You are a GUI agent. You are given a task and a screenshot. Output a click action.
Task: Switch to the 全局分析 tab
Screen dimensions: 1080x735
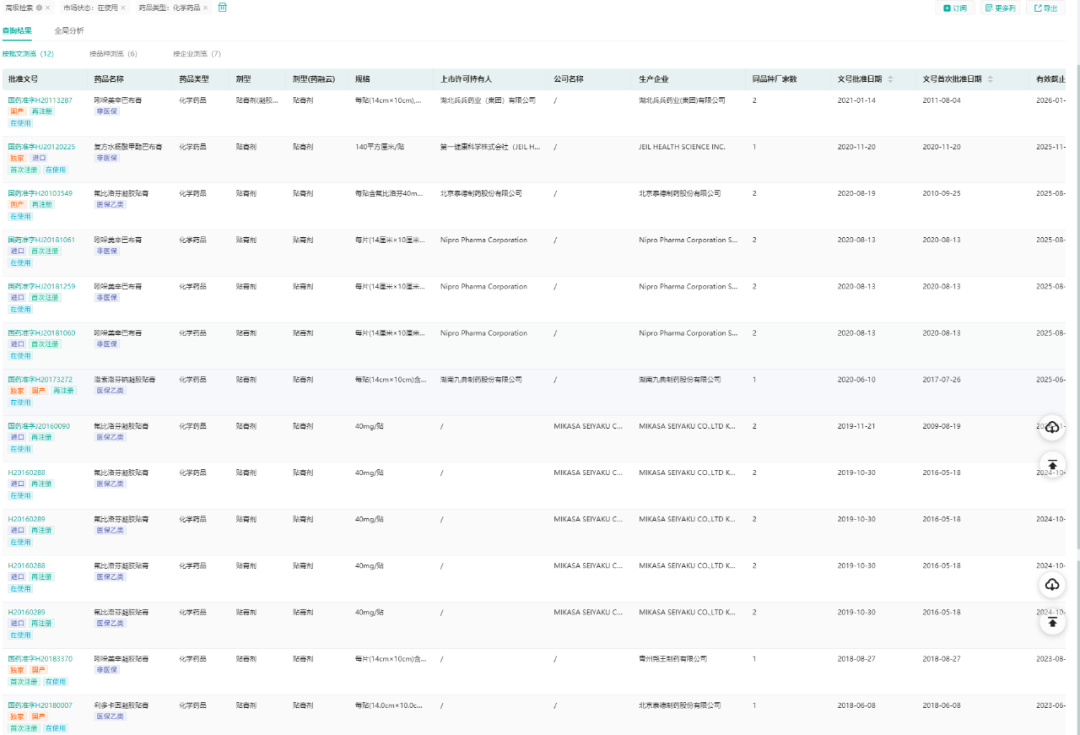(69, 31)
